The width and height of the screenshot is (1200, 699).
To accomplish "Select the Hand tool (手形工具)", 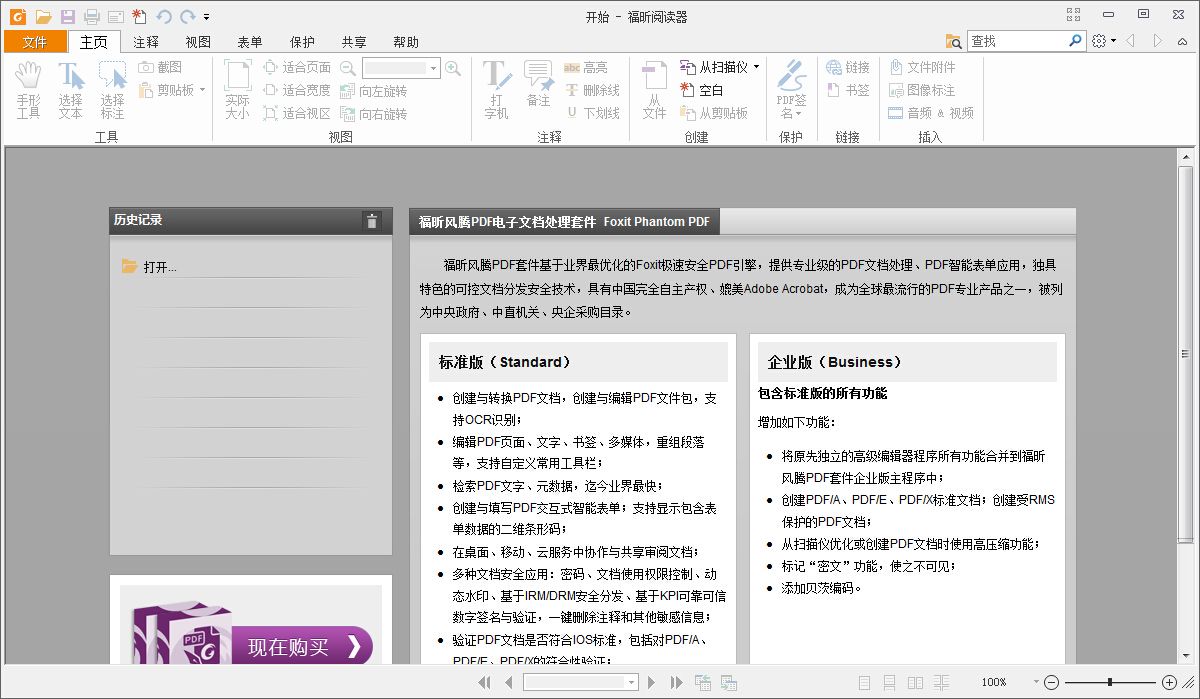I will (28, 90).
